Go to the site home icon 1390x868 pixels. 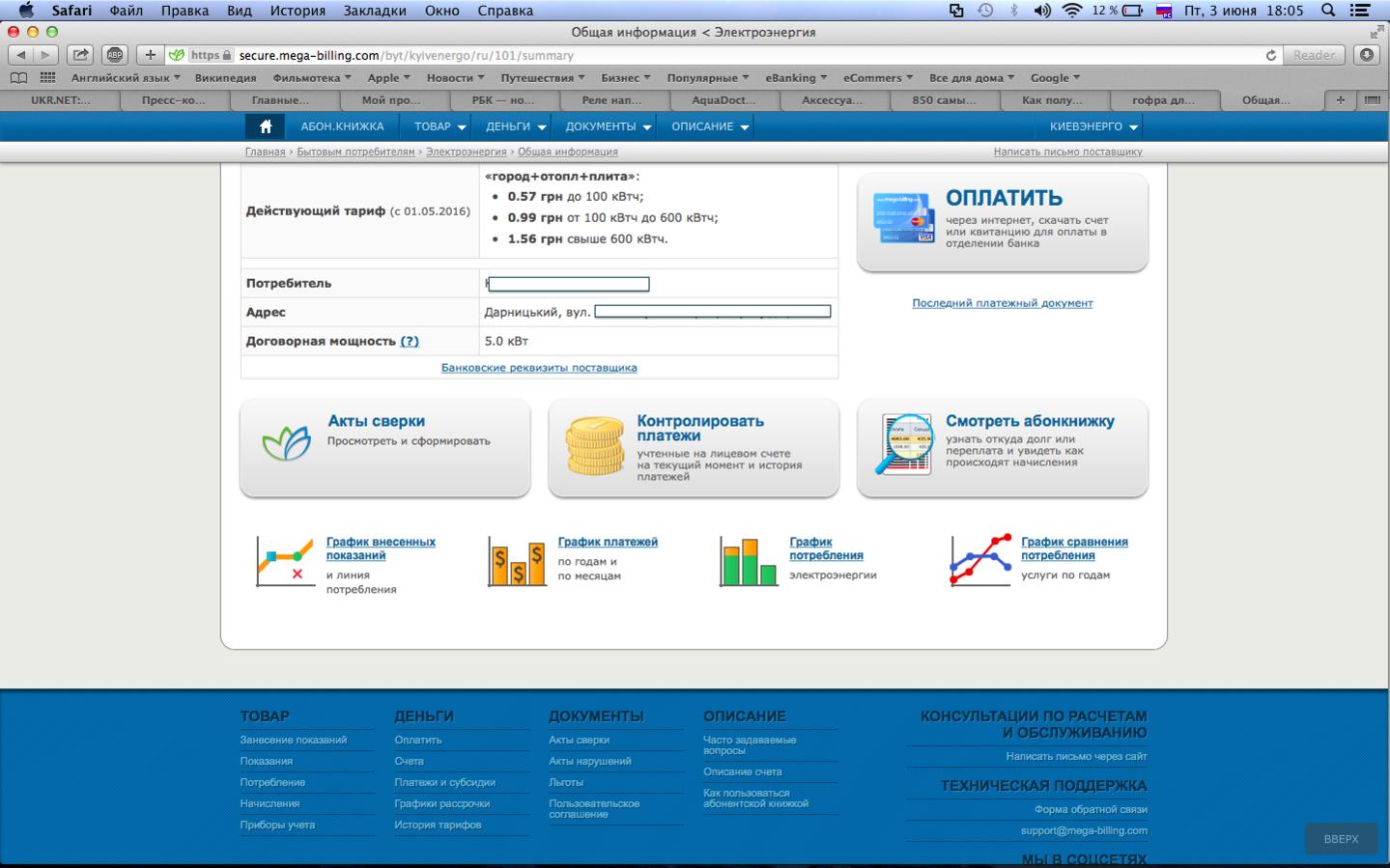266,126
